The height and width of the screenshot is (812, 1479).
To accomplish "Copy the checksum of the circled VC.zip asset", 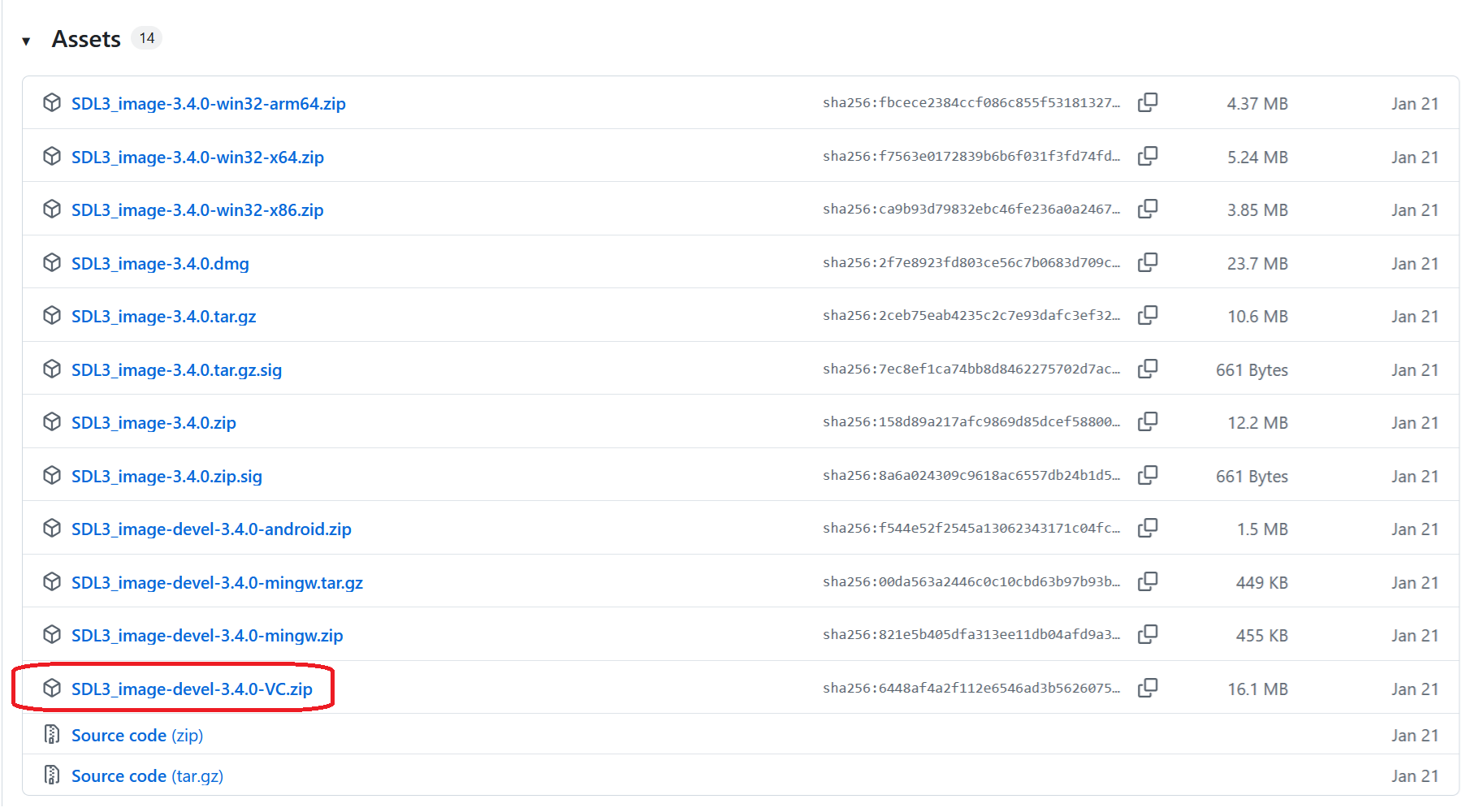I will point(1148,688).
